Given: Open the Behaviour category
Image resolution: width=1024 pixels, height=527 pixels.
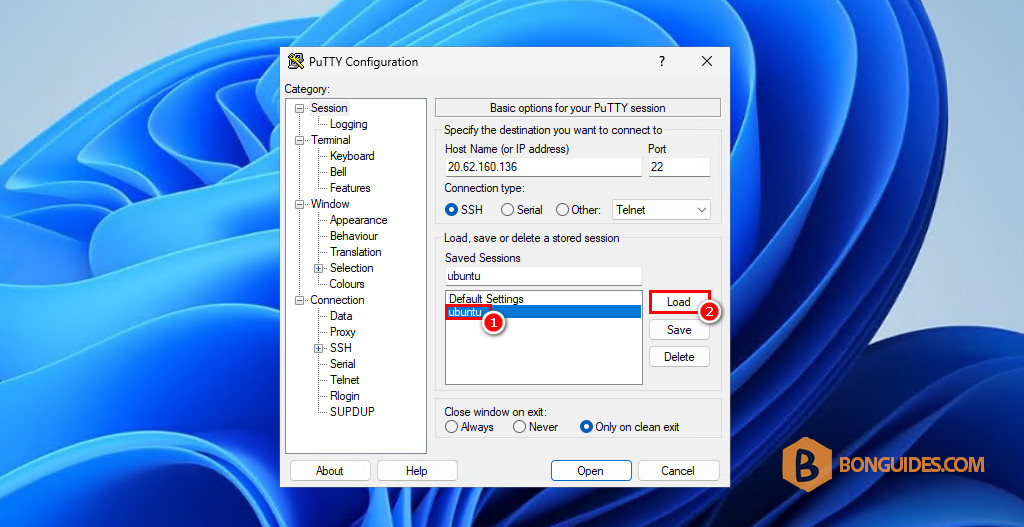Looking at the screenshot, I should pos(354,236).
